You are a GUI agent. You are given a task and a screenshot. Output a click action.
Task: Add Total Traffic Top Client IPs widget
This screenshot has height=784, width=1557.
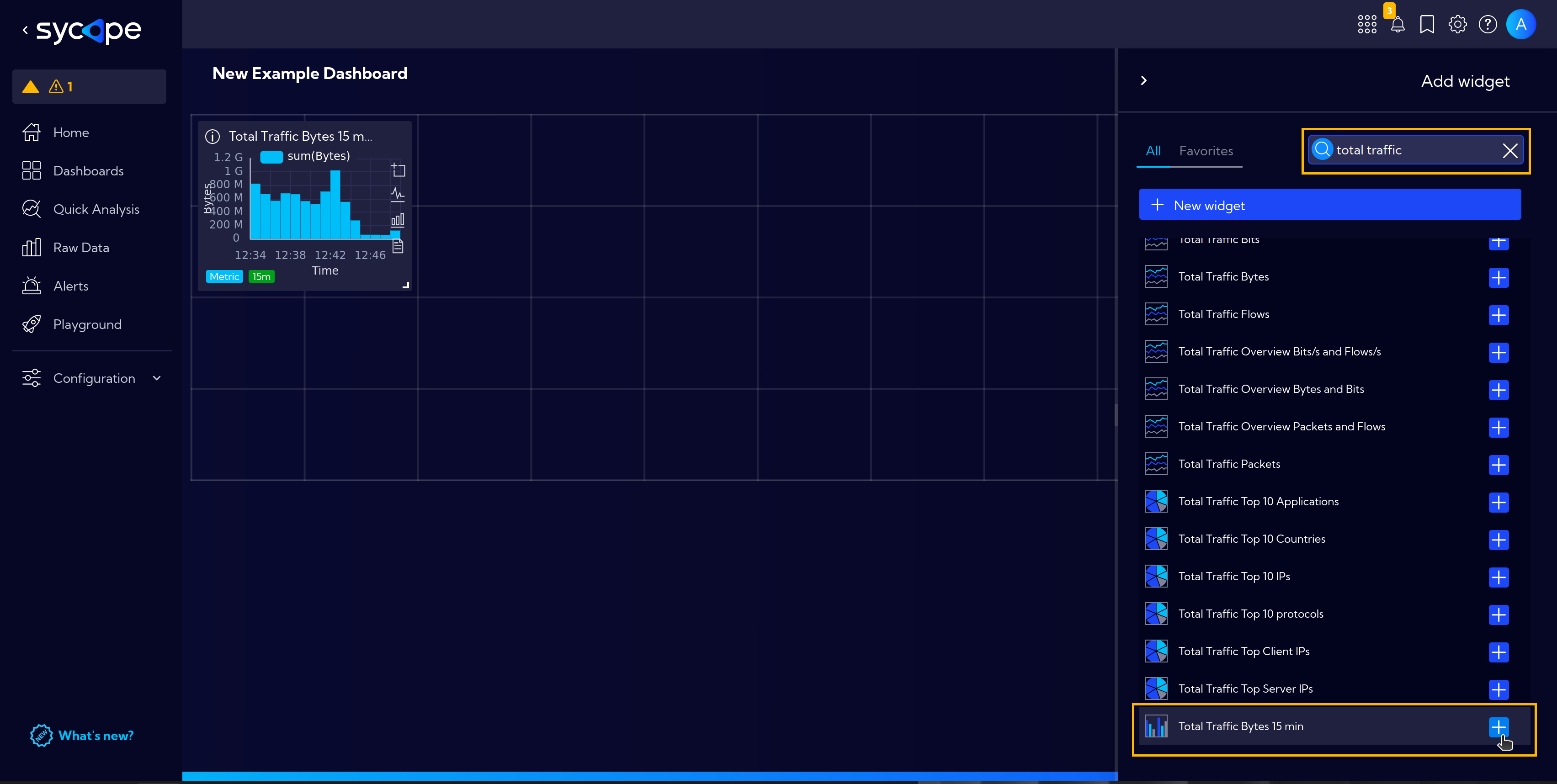(1499, 652)
